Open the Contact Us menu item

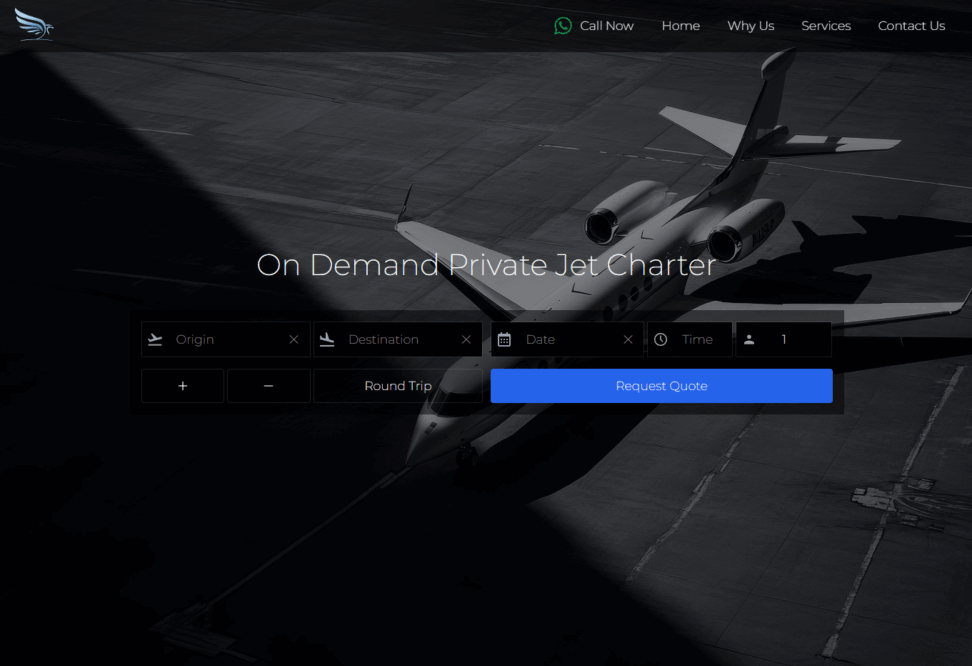(911, 25)
